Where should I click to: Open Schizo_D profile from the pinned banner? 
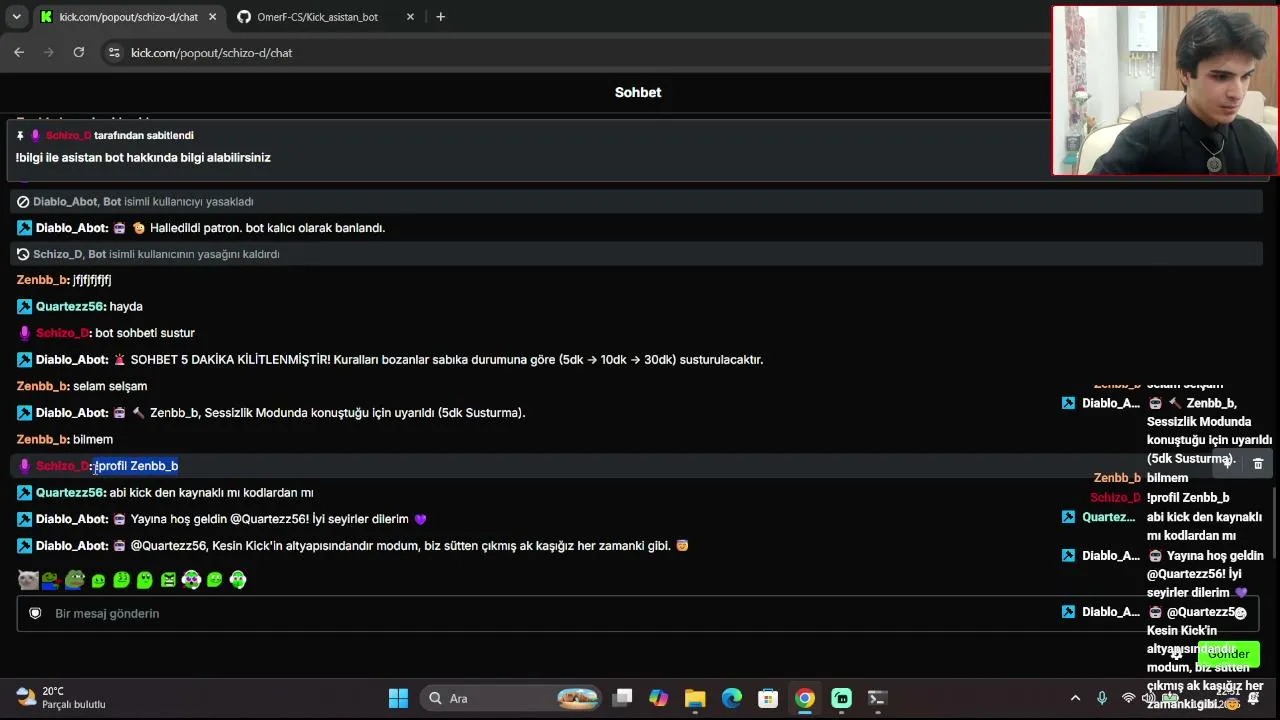coord(68,135)
